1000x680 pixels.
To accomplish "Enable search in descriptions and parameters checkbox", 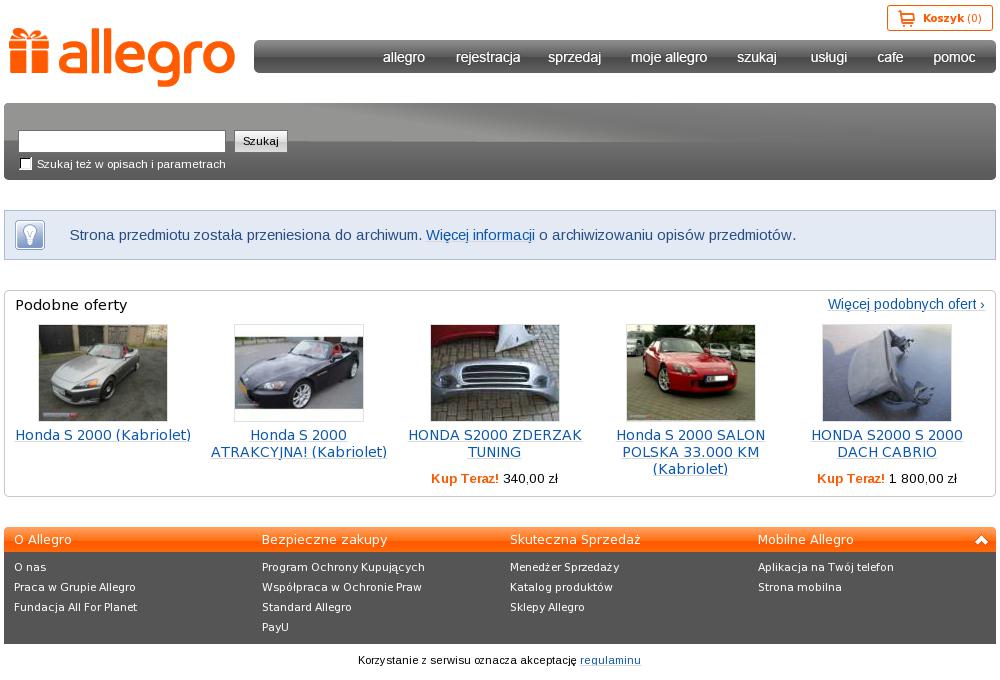I will click(26, 164).
